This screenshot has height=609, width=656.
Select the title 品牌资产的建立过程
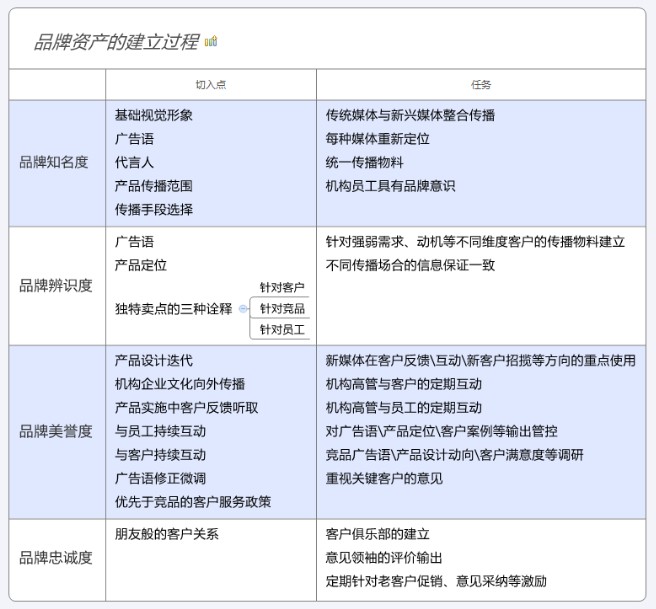tap(116, 41)
